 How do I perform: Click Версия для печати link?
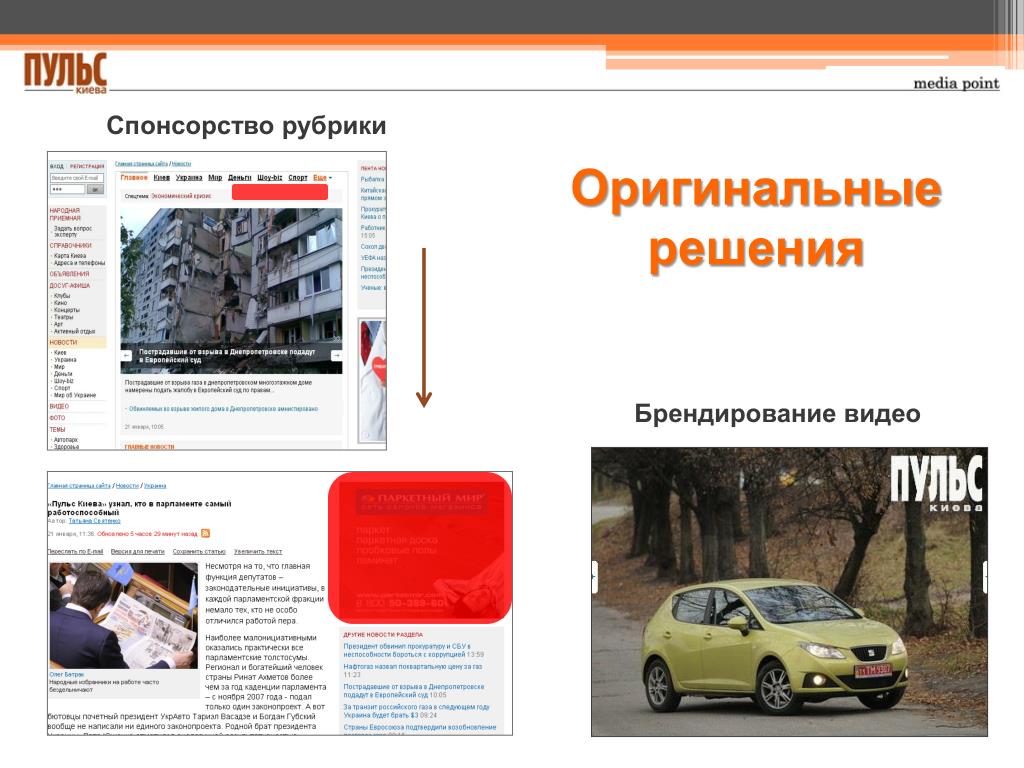[x=138, y=552]
